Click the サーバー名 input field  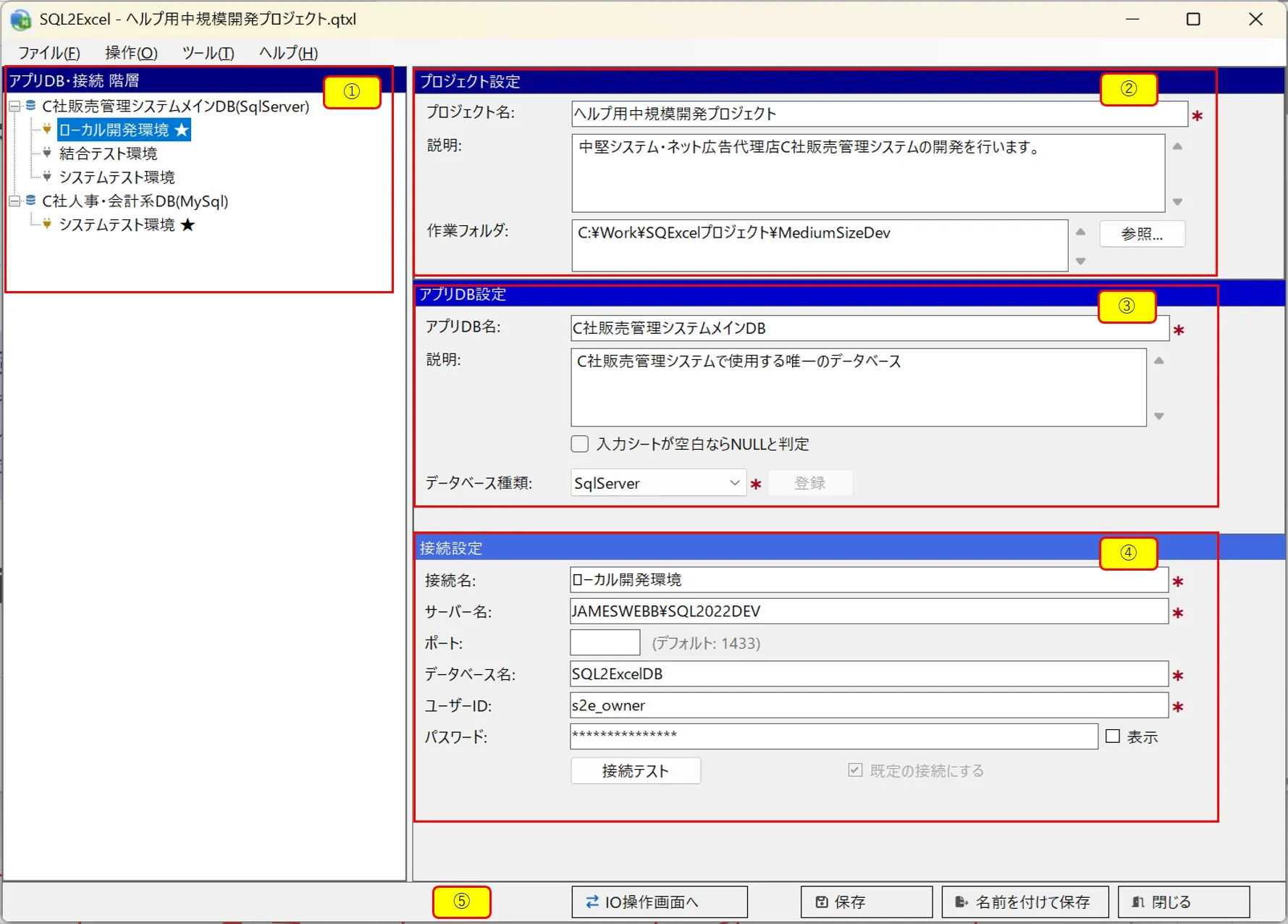pyautogui.click(x=869, y=611)
